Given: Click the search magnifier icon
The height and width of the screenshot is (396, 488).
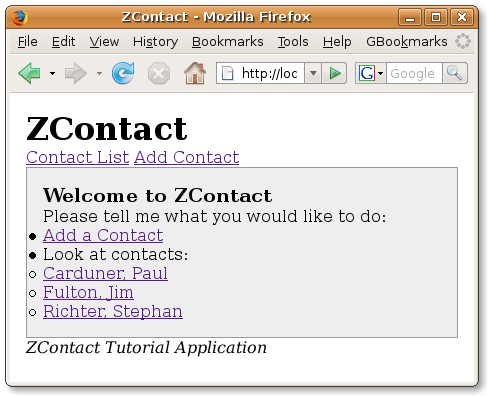Looking at the screenshot, I should pyautogui.click(x=455, y=73).
